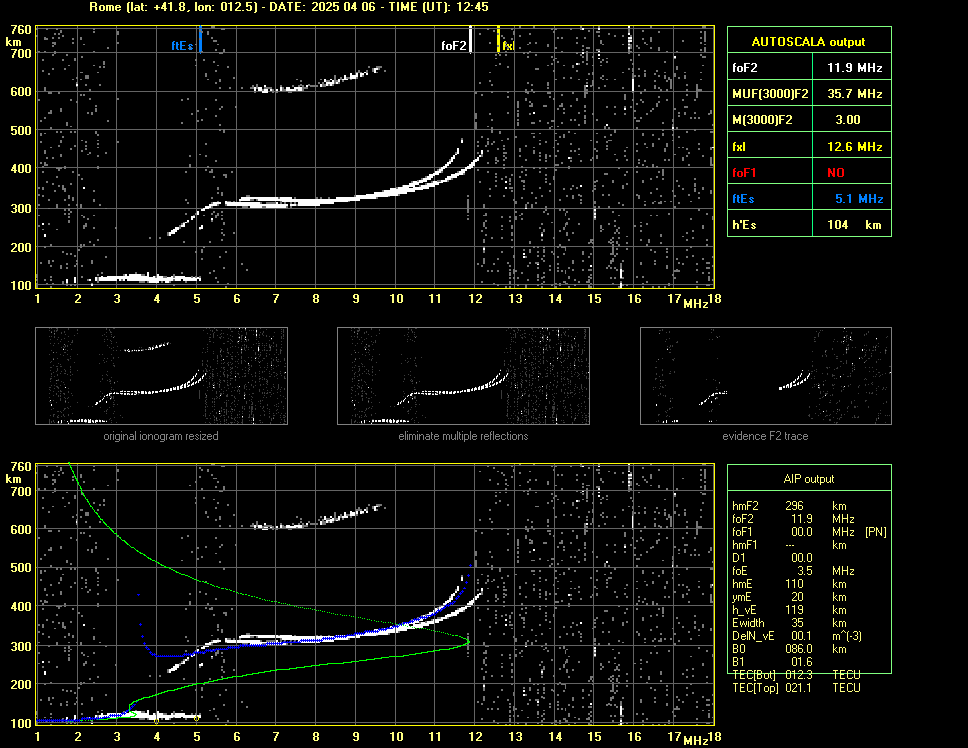Click the 'TEC[Top] 021.1' row

point(796,688)
